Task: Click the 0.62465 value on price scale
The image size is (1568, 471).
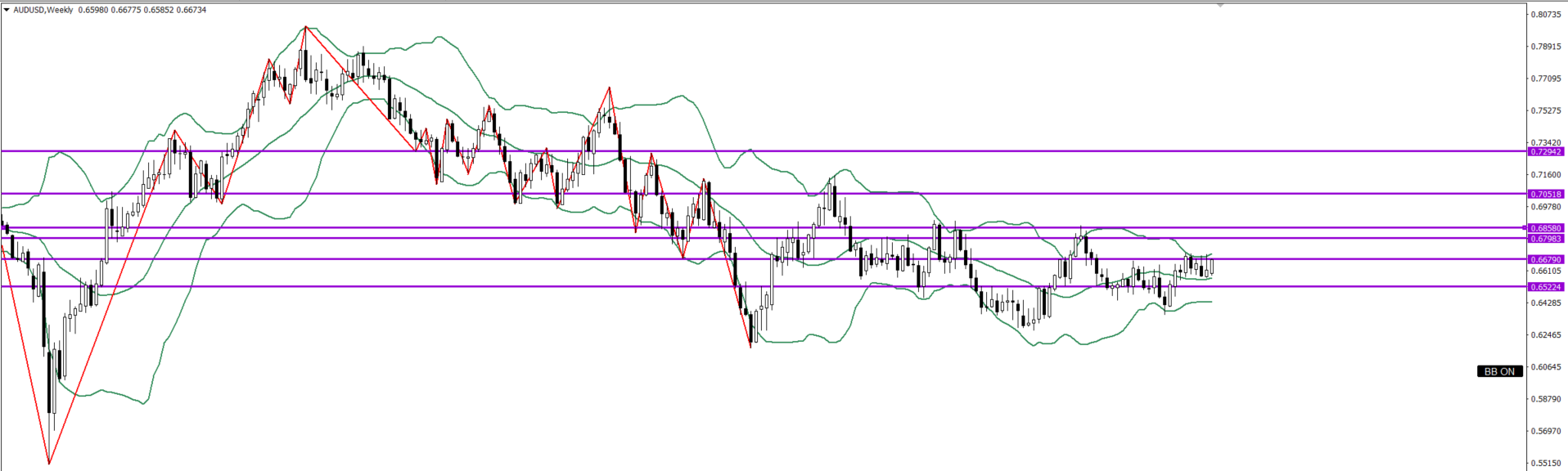Action: click(1546, 335)
